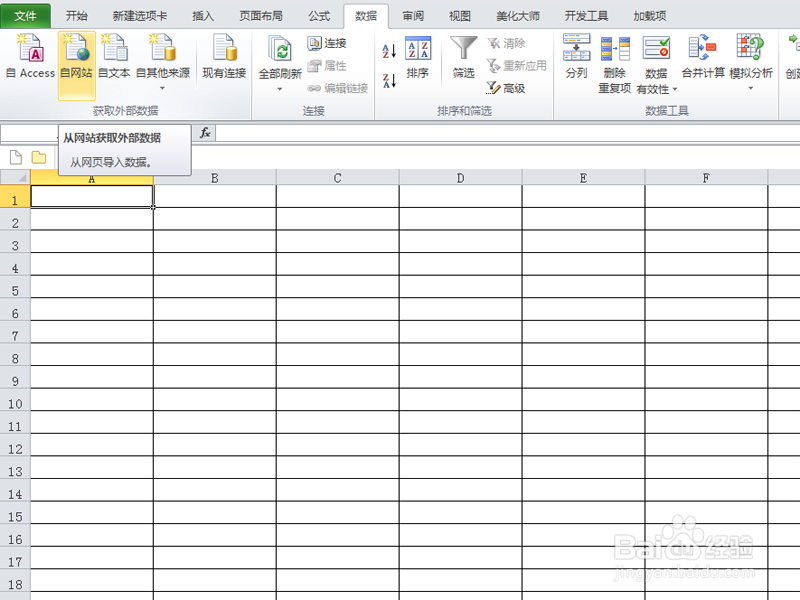The image size is (800, 600).
Task: Switch to the 视图 view tab
Action: coord(460,16)
